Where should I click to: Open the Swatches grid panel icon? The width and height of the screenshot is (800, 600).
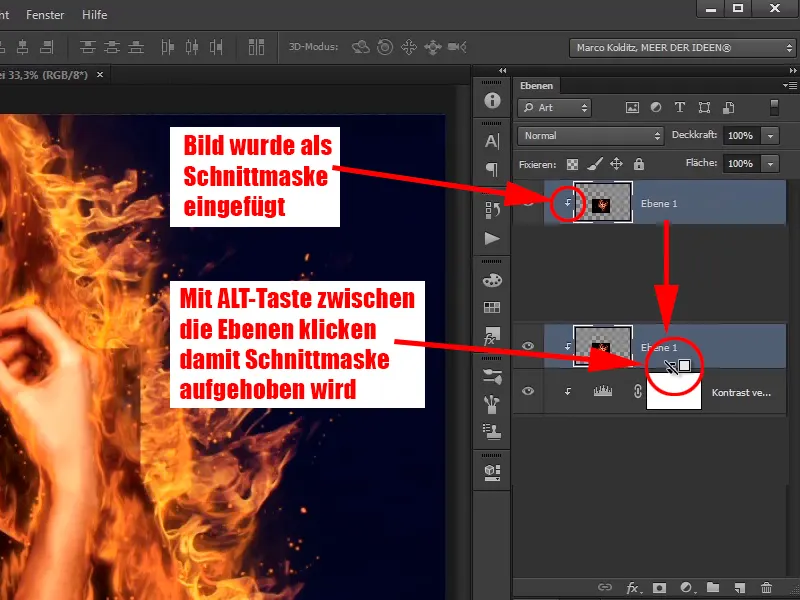pos(492,307)
